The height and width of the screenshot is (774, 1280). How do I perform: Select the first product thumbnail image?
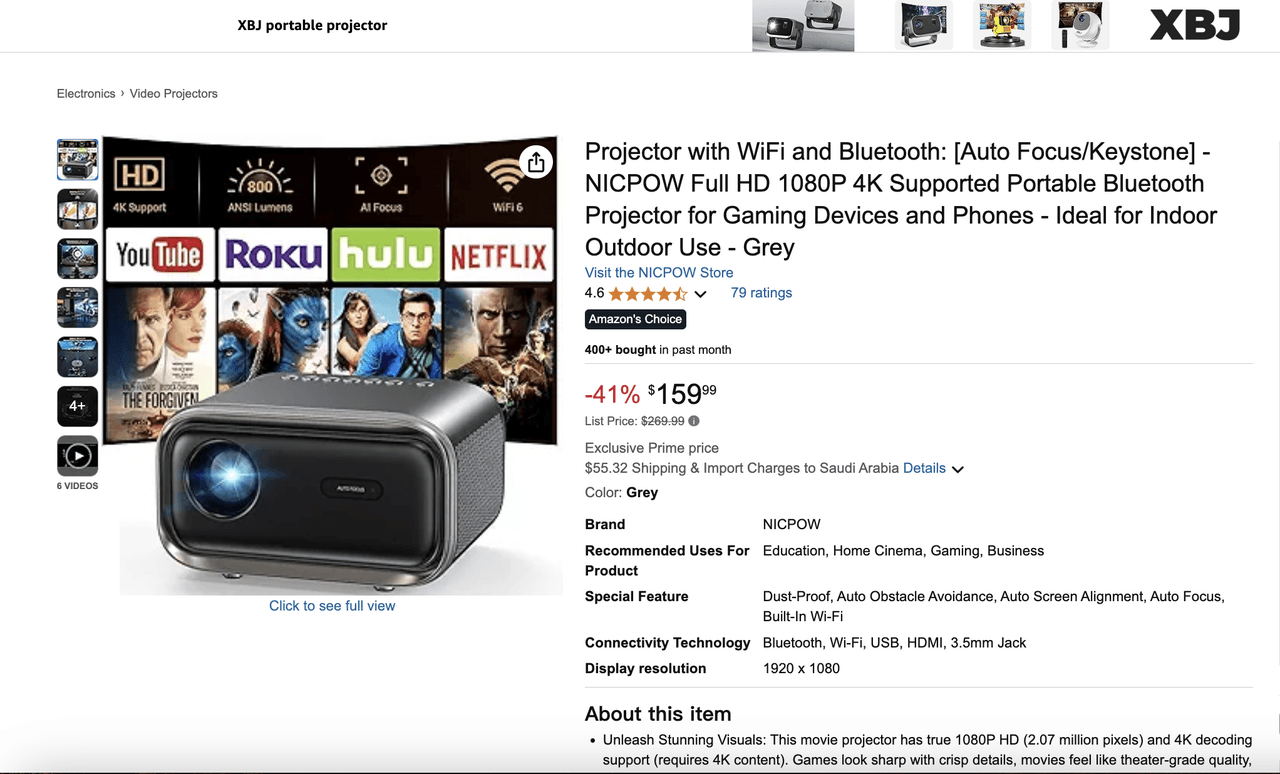click(x=78, y=160)
